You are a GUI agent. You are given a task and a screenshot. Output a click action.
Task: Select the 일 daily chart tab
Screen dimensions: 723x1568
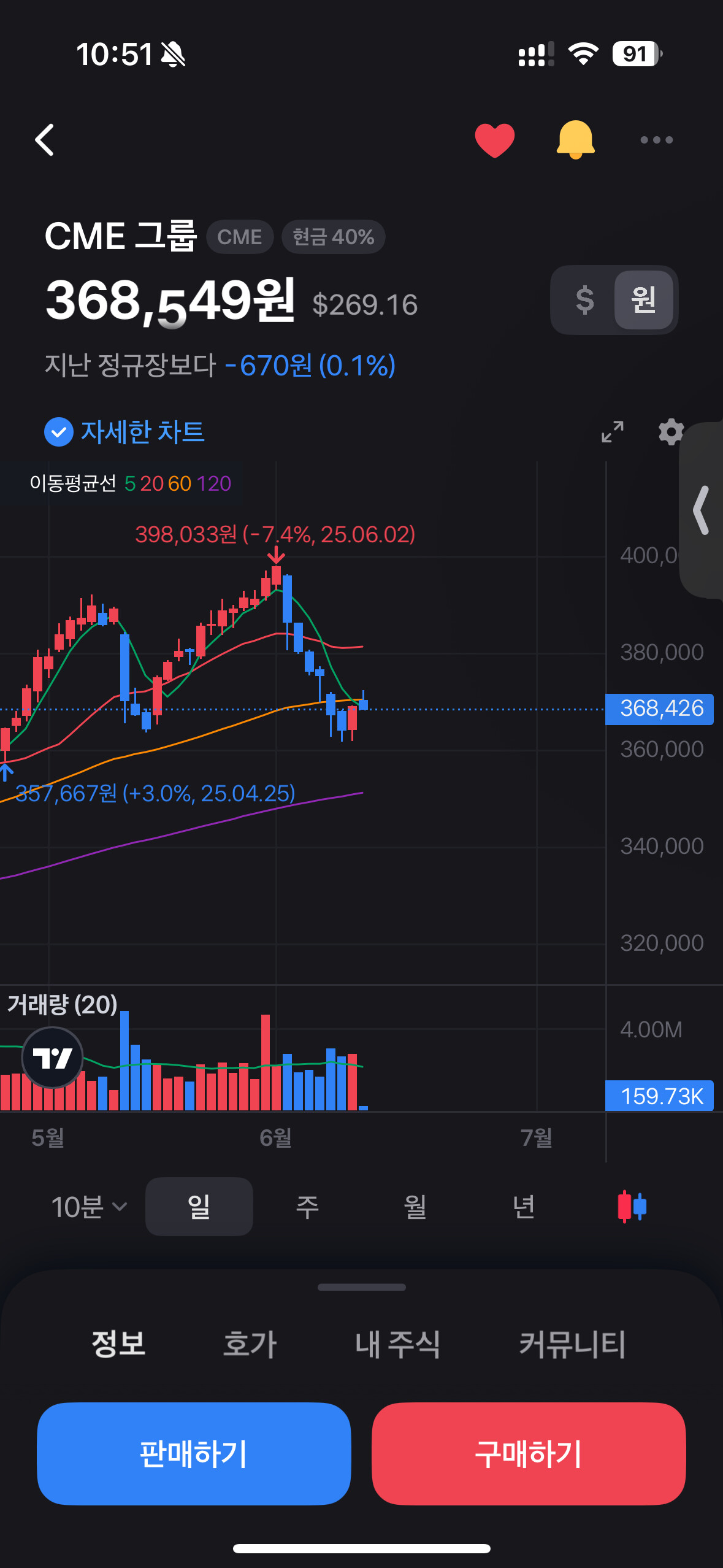(199, 1207)
